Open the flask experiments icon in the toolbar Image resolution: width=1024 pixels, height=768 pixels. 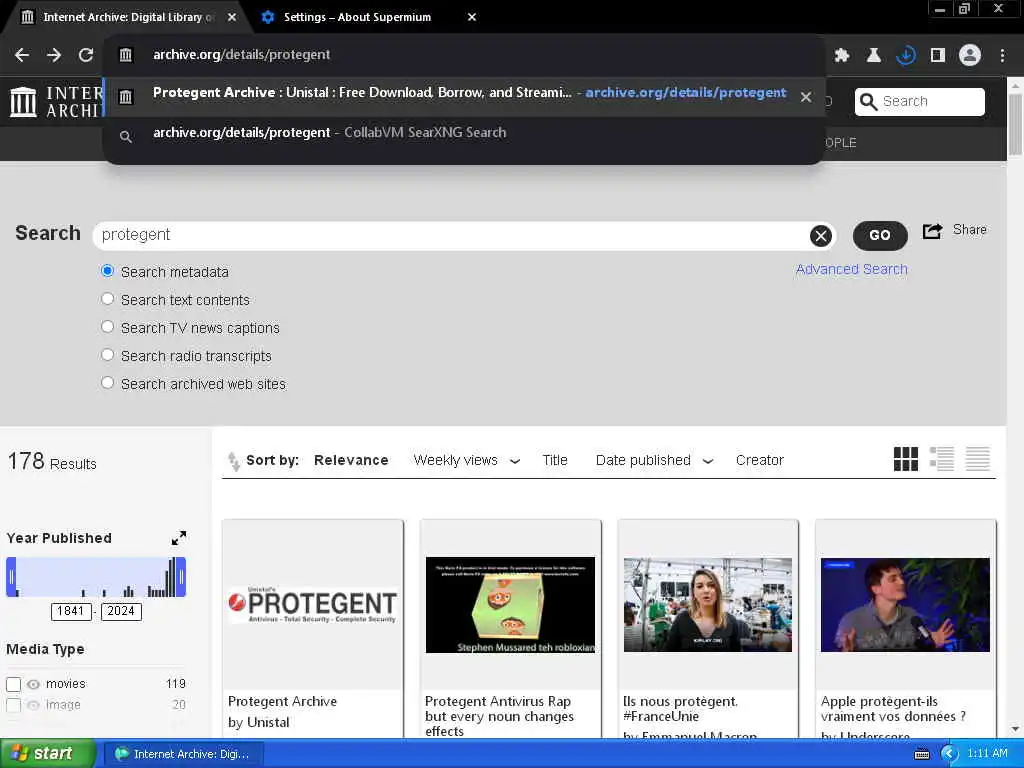pyautogui.click(x=873, y=56)
